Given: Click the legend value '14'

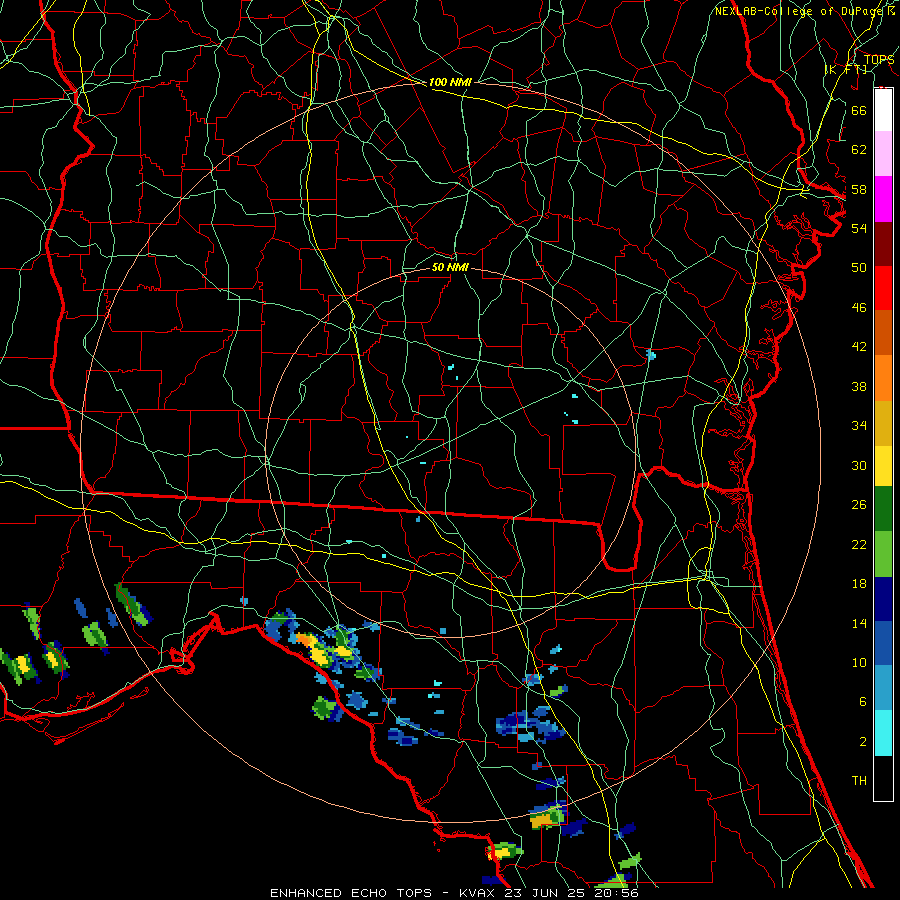Looking at the screenshot, I should pyautogui.click(x=859, y=623).
